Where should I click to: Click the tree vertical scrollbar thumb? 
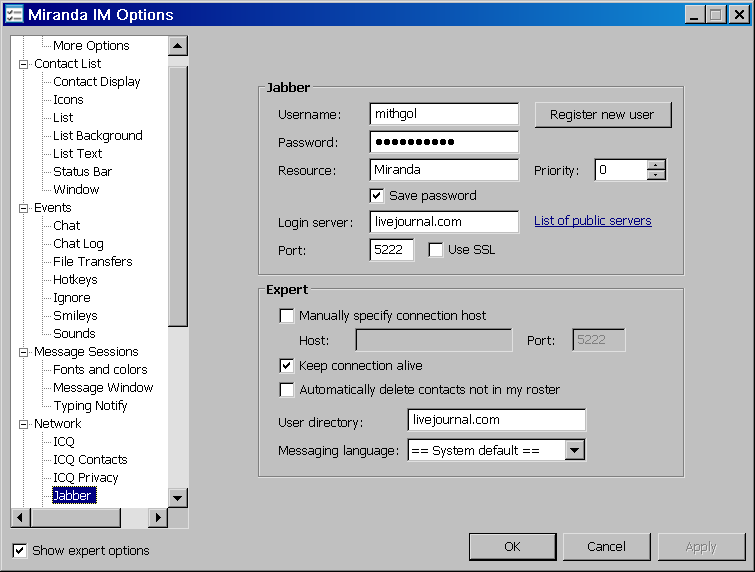point(178,197)
